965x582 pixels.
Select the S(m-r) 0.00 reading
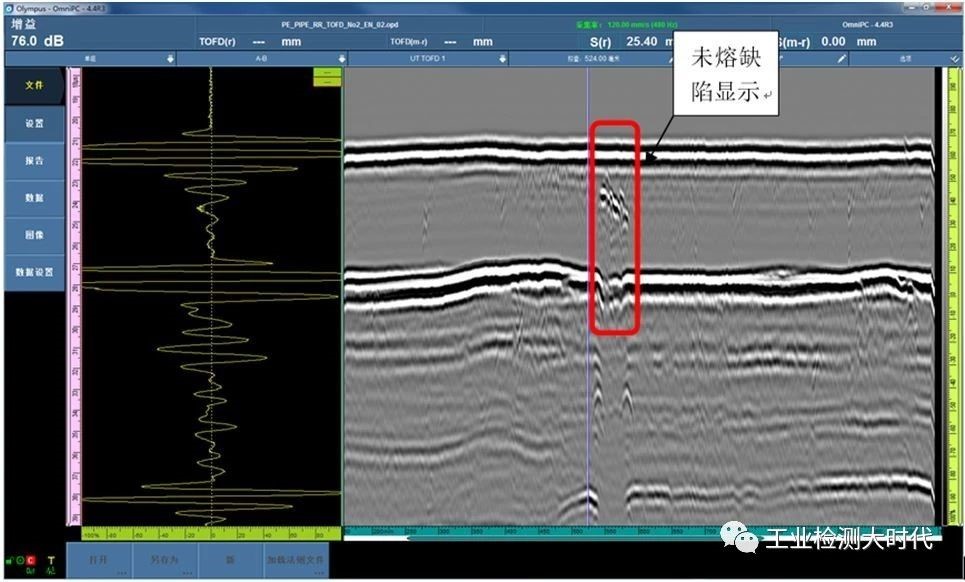click(x=828, y=42)
